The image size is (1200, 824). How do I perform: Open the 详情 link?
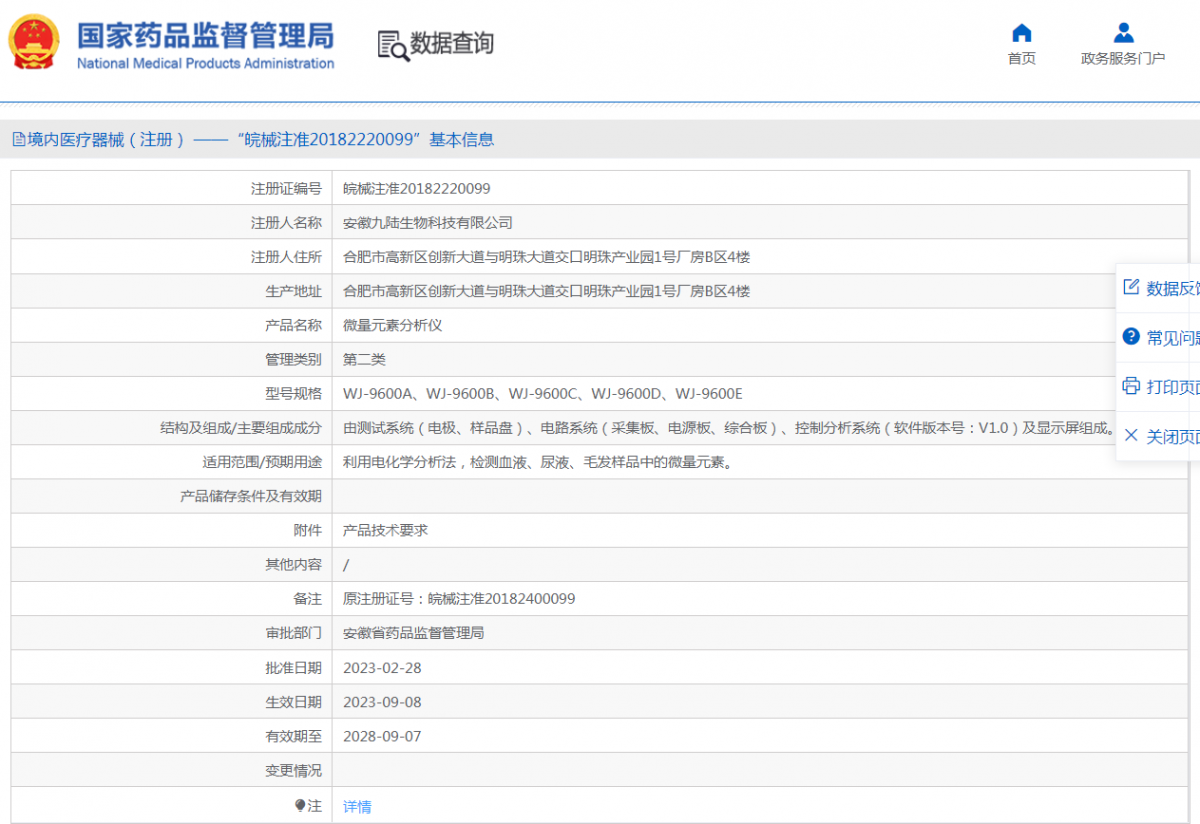point(357,806)
